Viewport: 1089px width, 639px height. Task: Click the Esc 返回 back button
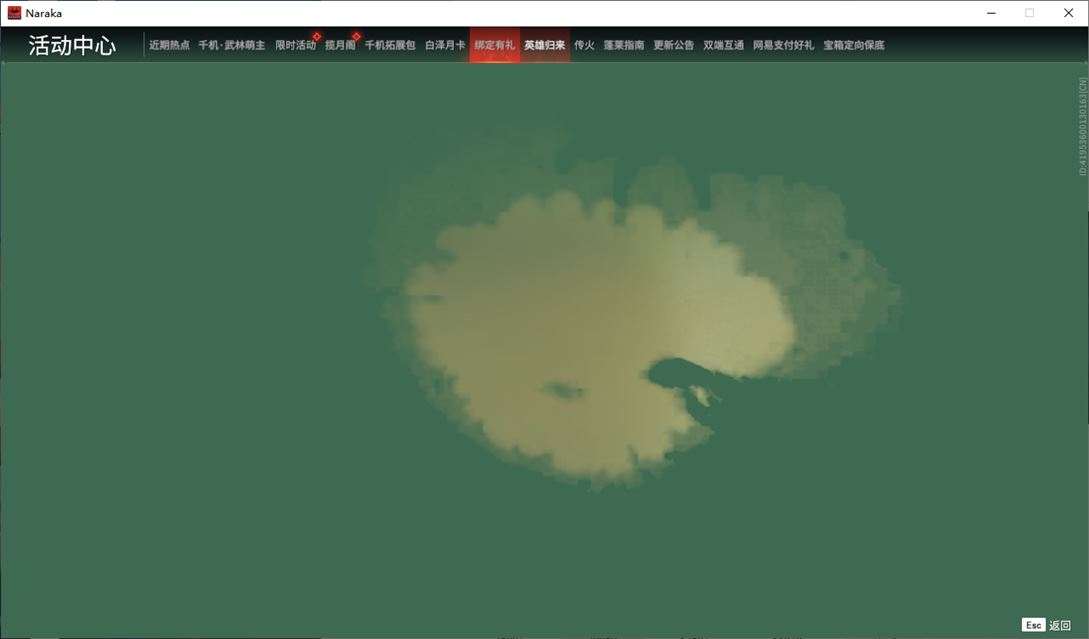1047,625
